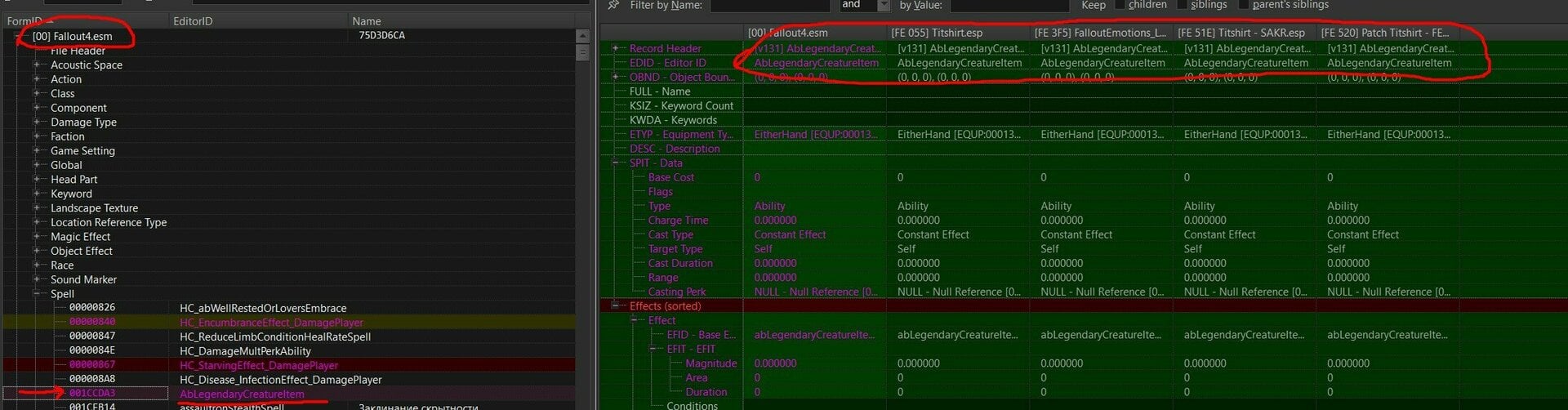
Task: Collapse the Spell group
Action: [37, 293]
